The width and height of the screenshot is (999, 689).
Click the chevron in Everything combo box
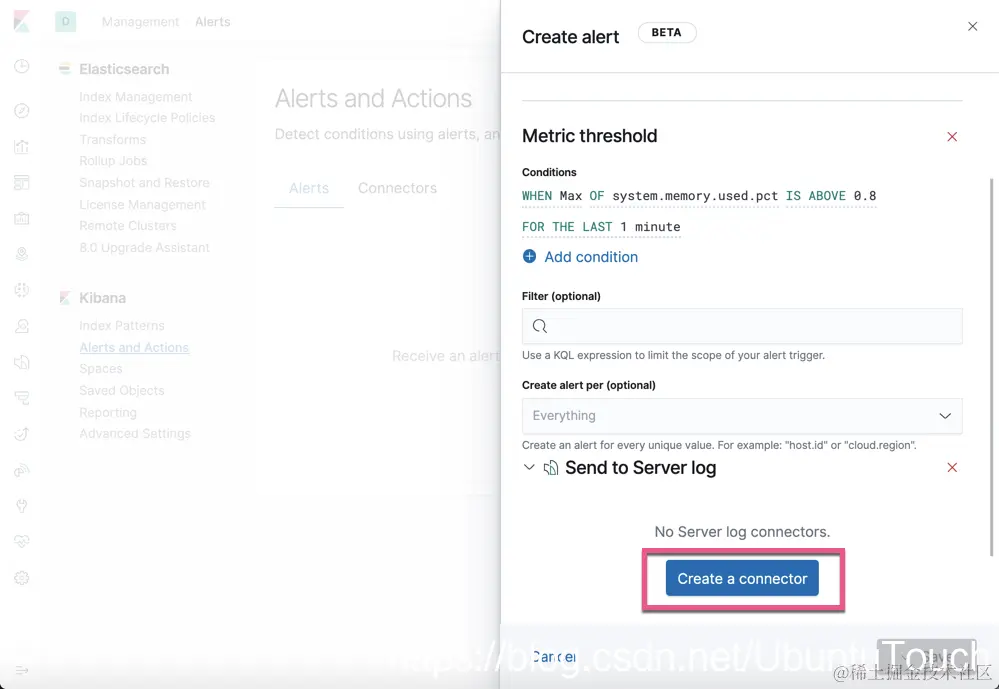[x=945, y=416]
